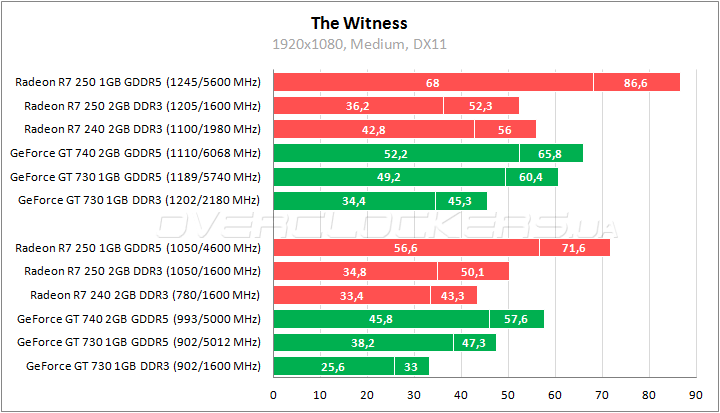Click the 71,6 value on the red bar
Viewport: 720px width, 413px height.
pos(574,247)
